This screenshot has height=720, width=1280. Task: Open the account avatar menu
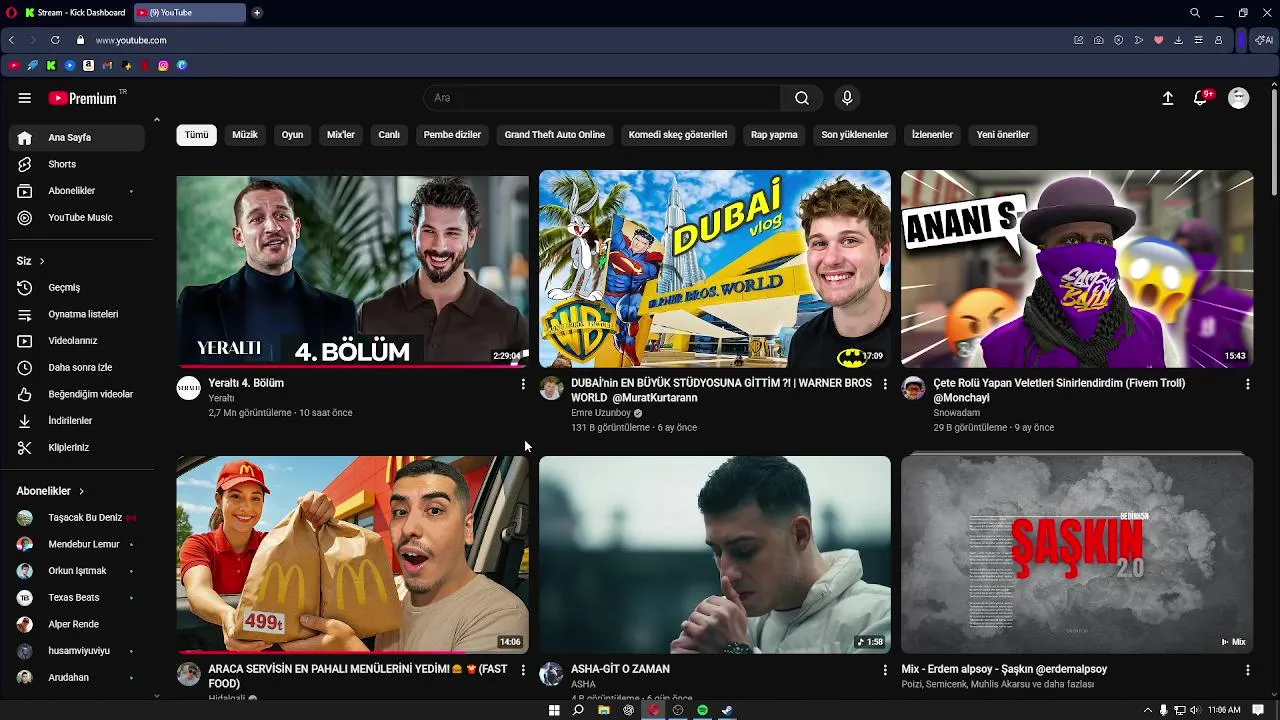coord(1238,98)
